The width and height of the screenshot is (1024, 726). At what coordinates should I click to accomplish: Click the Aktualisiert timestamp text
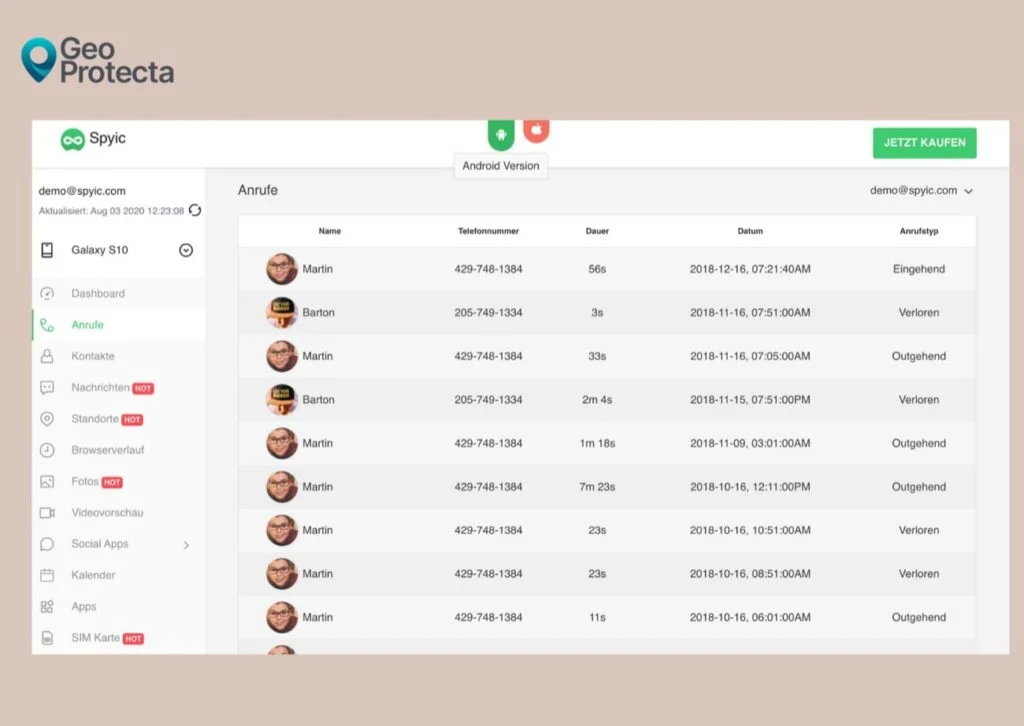pos(111,211)
